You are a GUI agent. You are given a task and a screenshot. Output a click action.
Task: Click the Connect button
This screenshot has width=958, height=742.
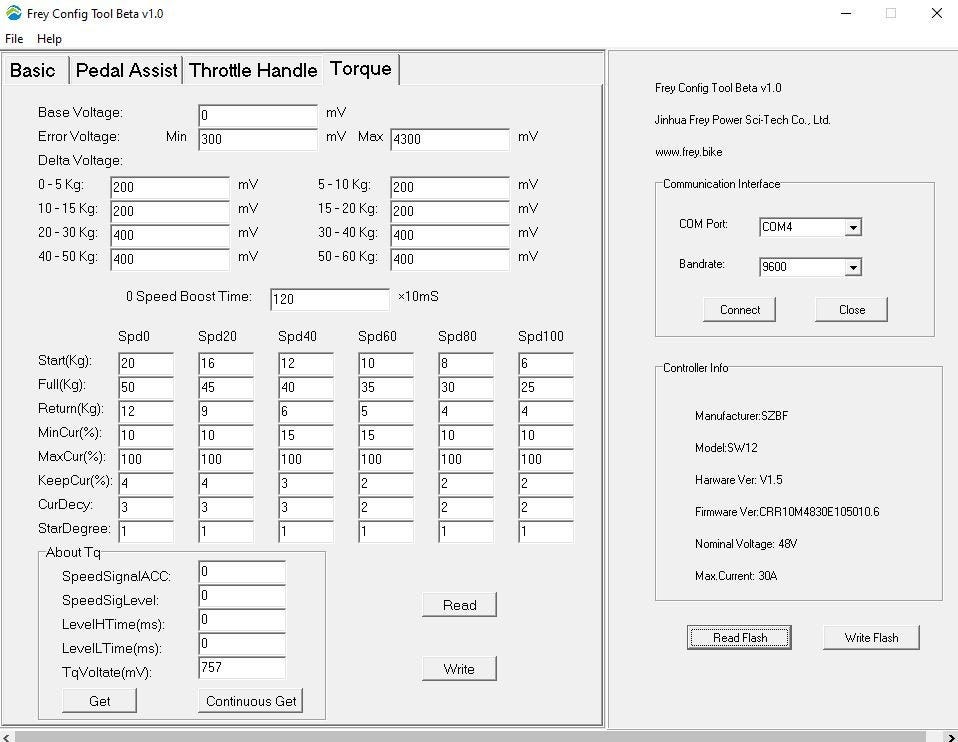click(739, 310)
